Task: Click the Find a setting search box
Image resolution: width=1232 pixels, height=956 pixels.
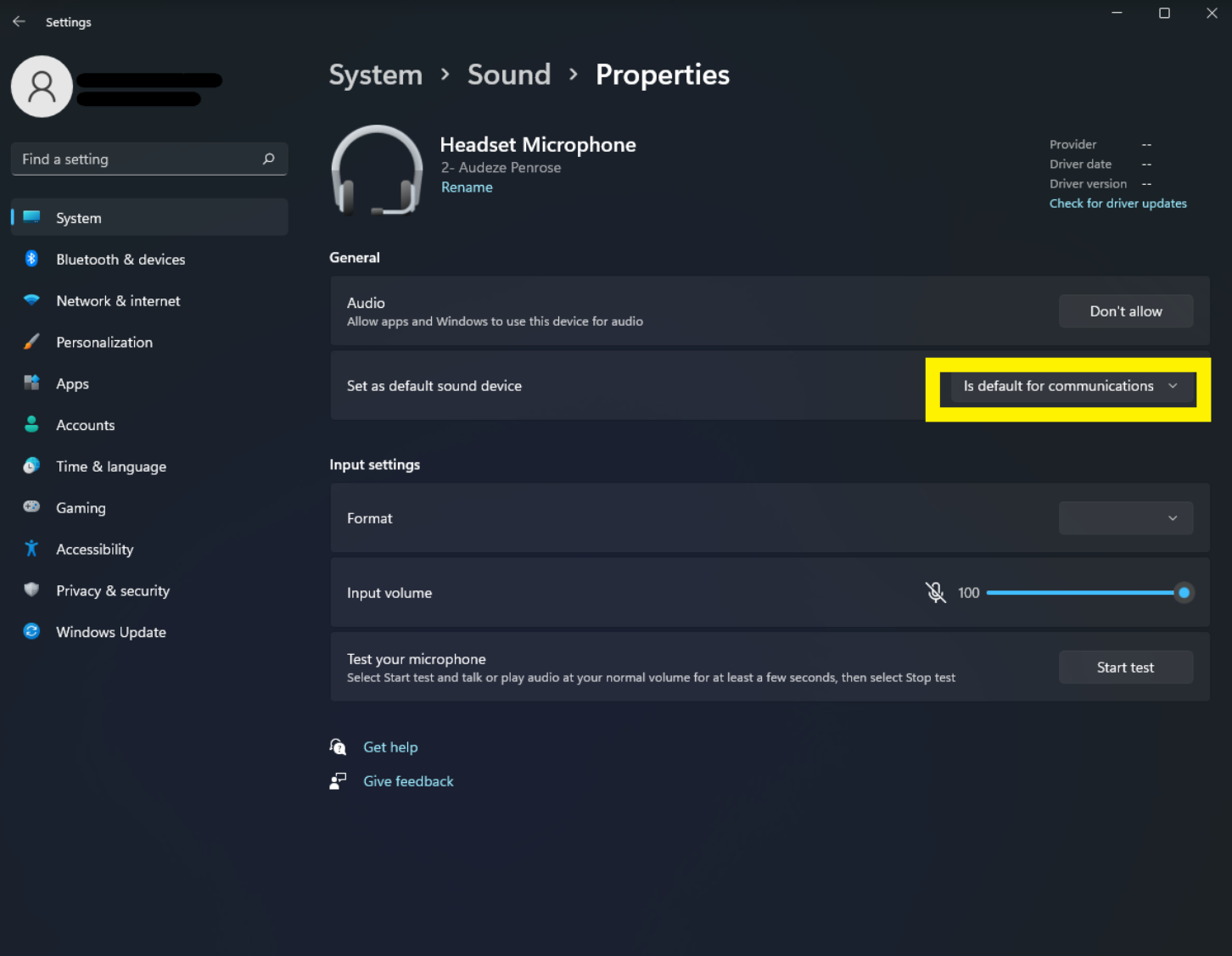Action: point(149,159)
